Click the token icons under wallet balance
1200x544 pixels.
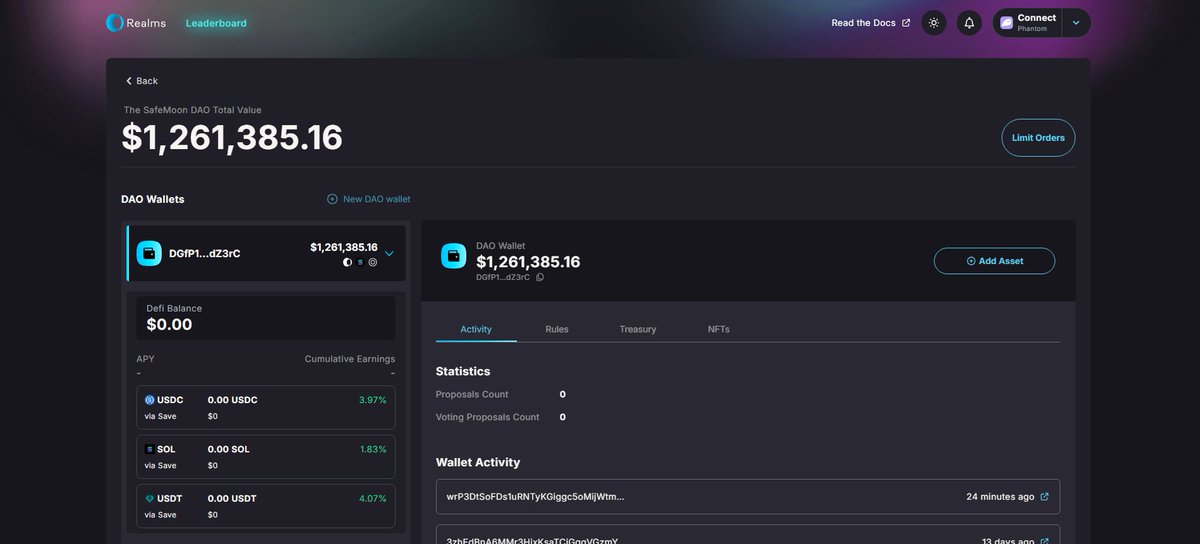pyautogui.click(x=360, y=262)
